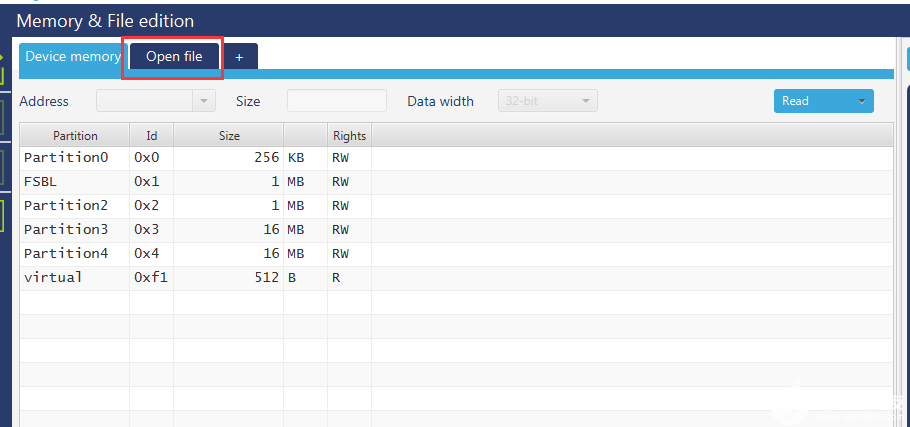910x427 pixels.
Task: Click the KB unit cell
Action: (305, 158)
